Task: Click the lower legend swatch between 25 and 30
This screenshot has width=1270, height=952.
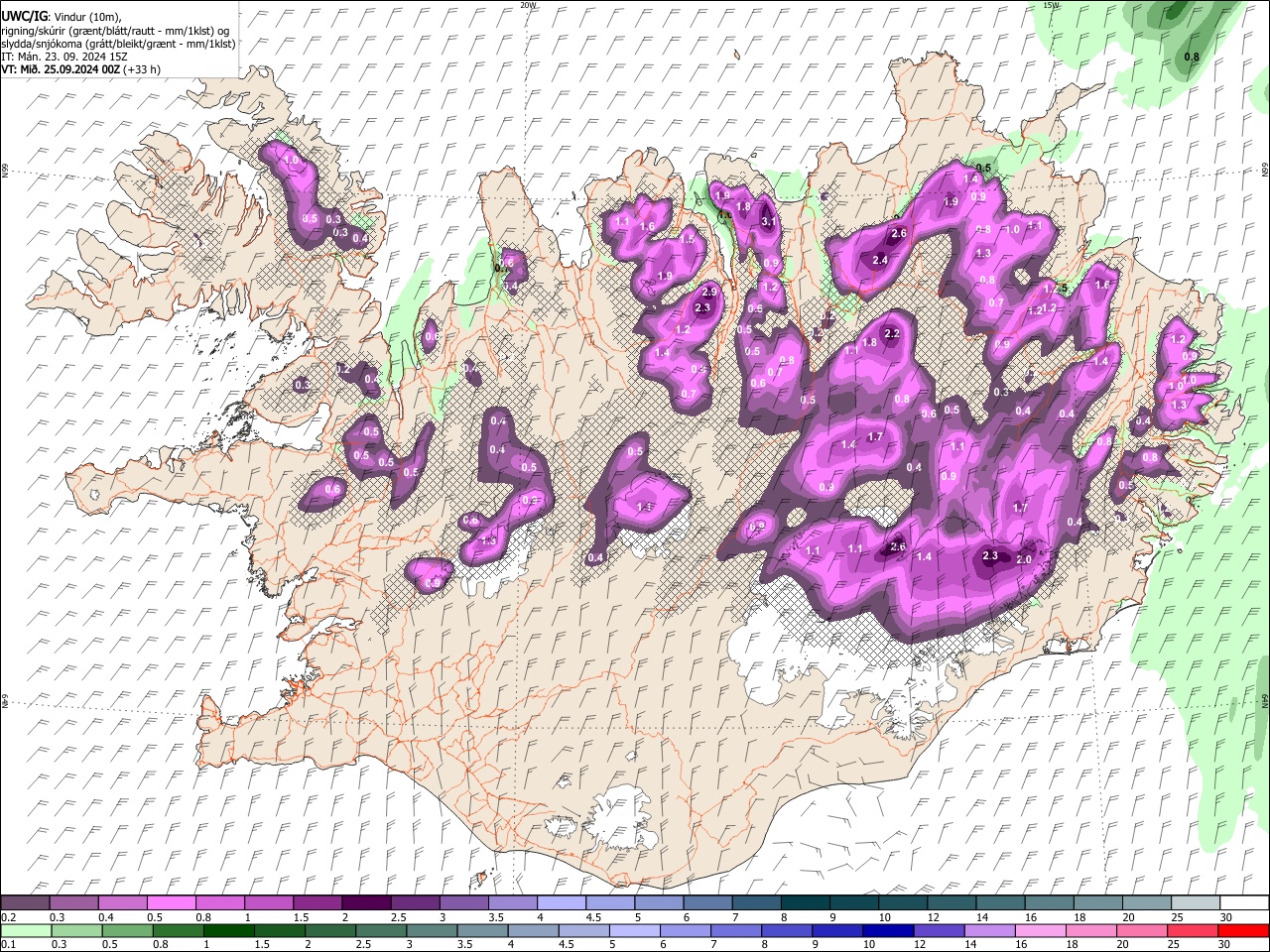Action: [x=1194, y=930]
